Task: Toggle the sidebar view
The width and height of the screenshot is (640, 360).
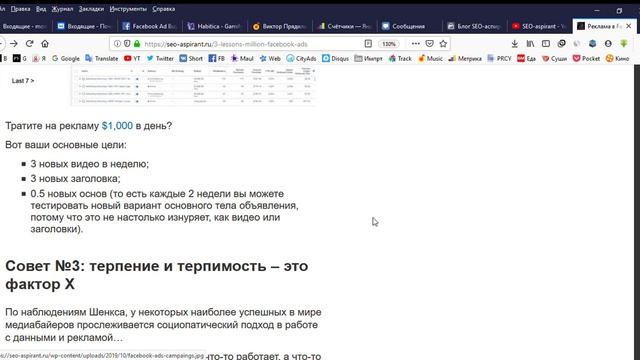Action: pyautogui.click(x=546, y=44)
